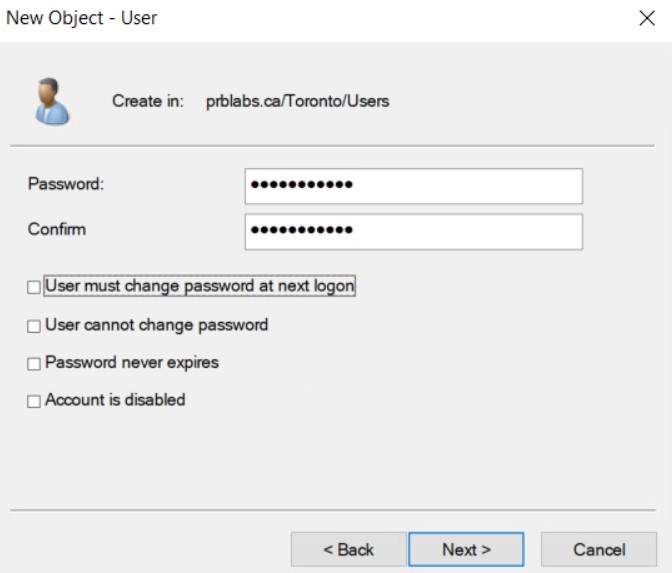Click the "Password:" field label
Screen dimensions: 672x573
[66, 184]
